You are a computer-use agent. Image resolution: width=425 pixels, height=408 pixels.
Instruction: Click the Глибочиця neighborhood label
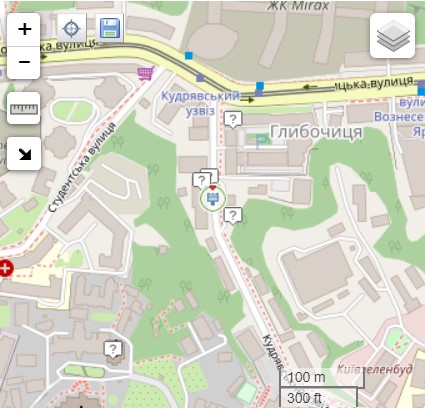click(x=316, y=132)
